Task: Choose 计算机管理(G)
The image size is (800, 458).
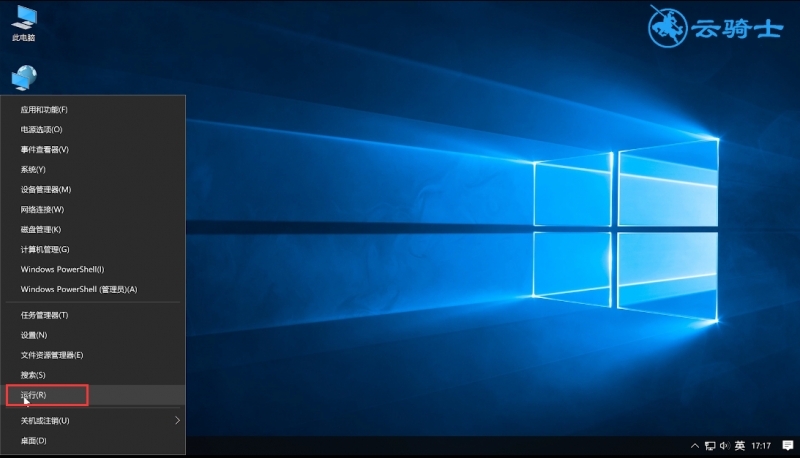Action: coord(95,249)
